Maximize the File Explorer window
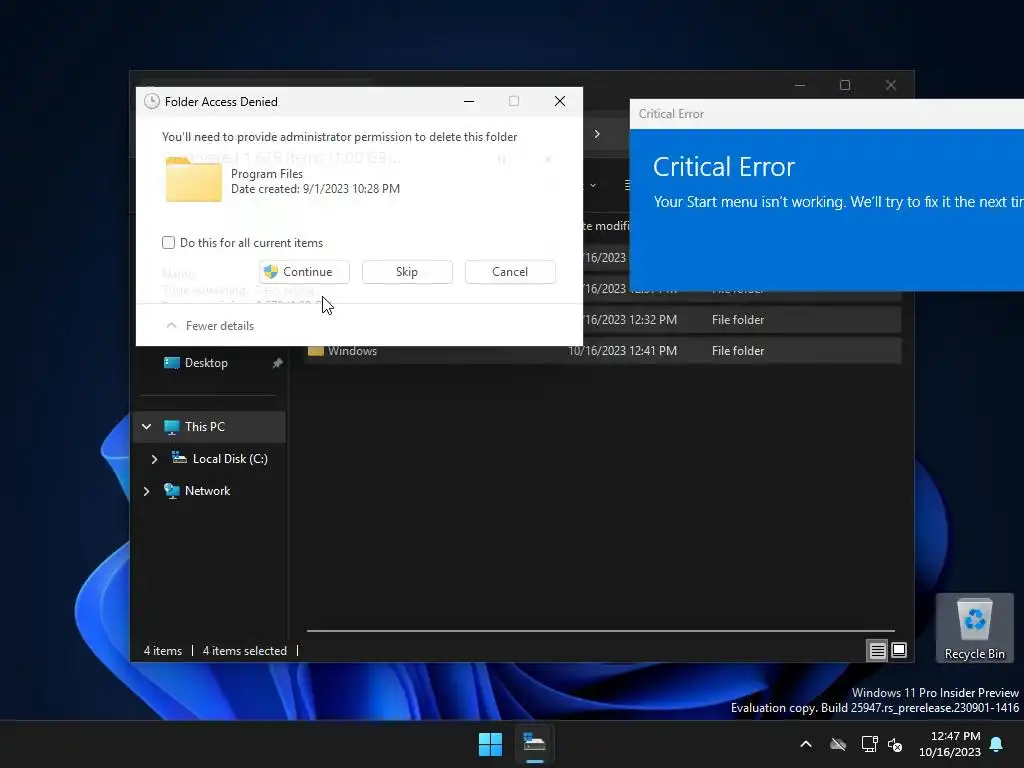This screenshot has height=768, width=1024. point(845,86)
